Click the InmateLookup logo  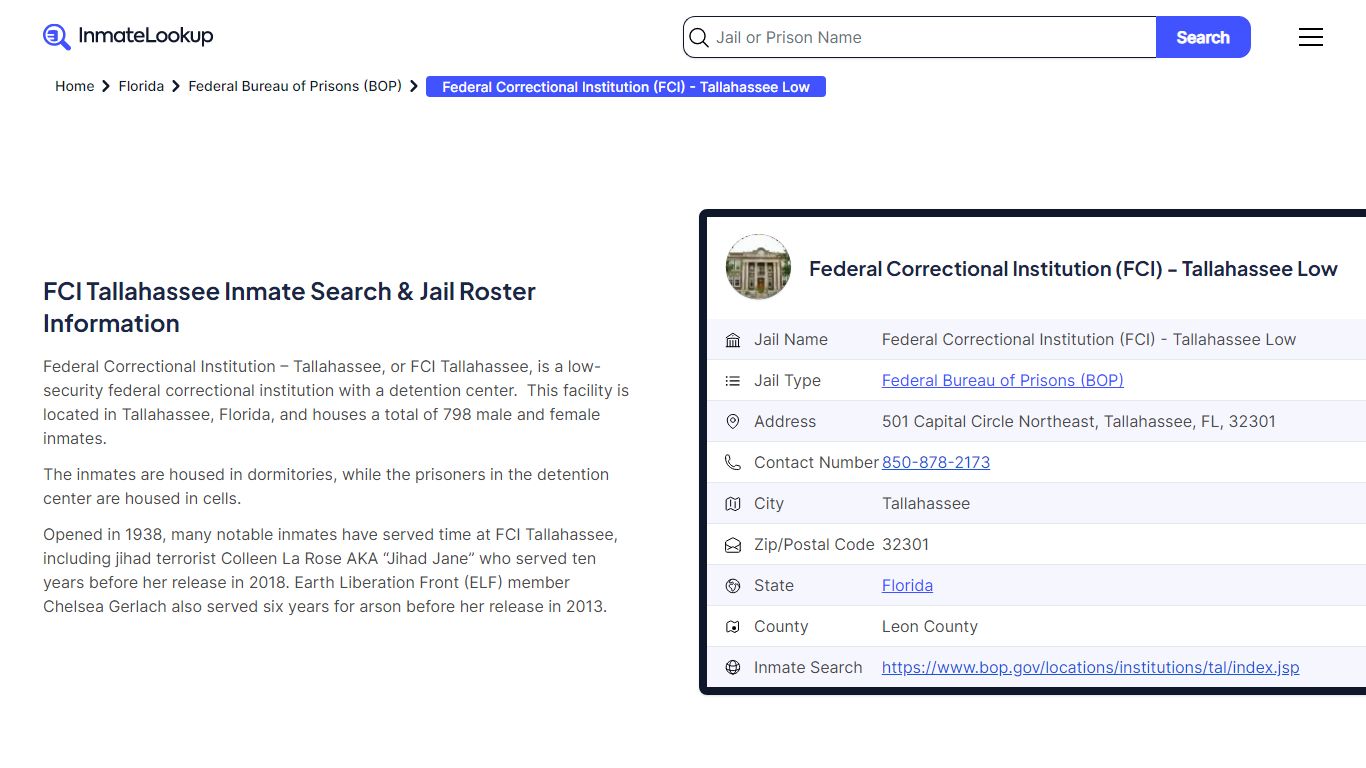(x=128, y=37)
